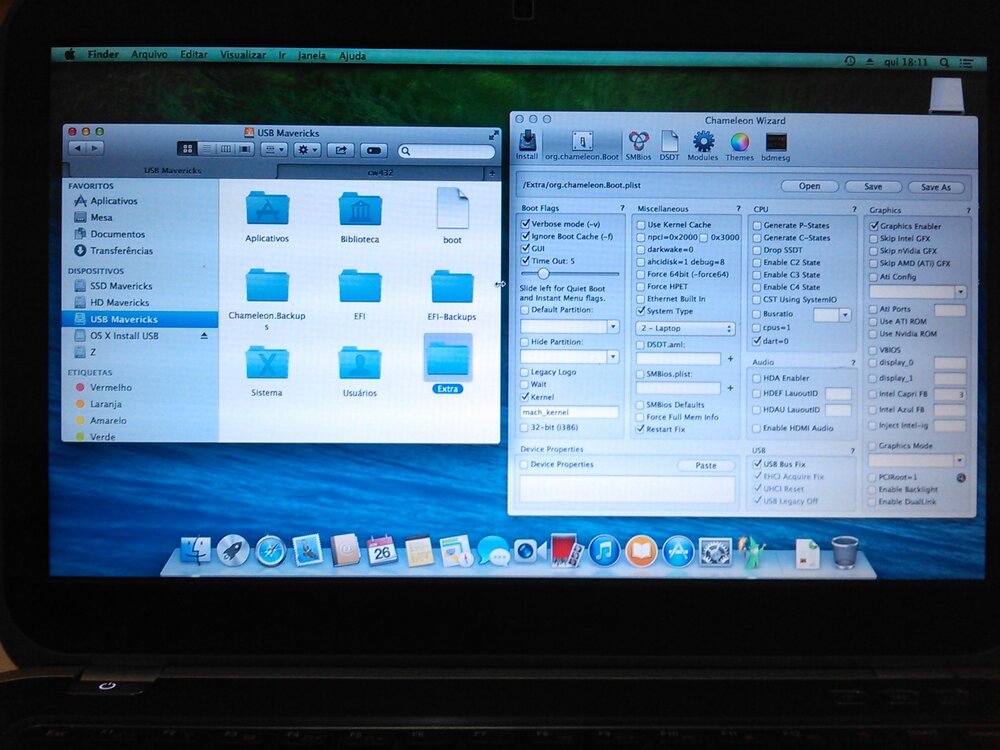Select the Themes color wheel icon

(739, 144)
